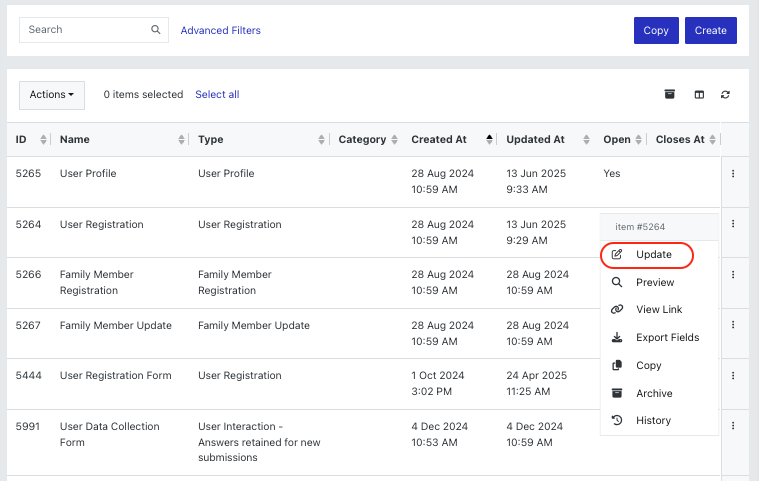The image size is (759, 481).
Task: Sort by Updated At using the arrows
Action: [586, 139]
